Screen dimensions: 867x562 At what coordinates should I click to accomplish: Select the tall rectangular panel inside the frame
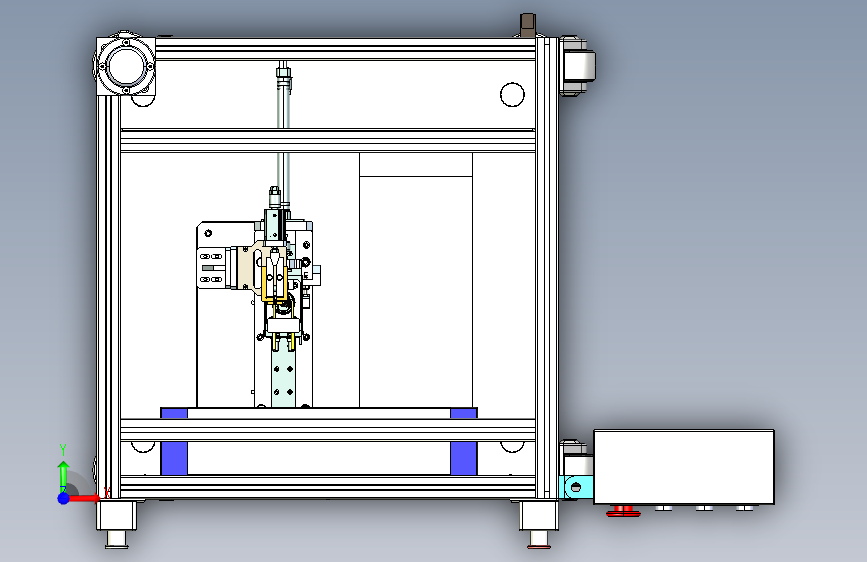tap(416, 280)
